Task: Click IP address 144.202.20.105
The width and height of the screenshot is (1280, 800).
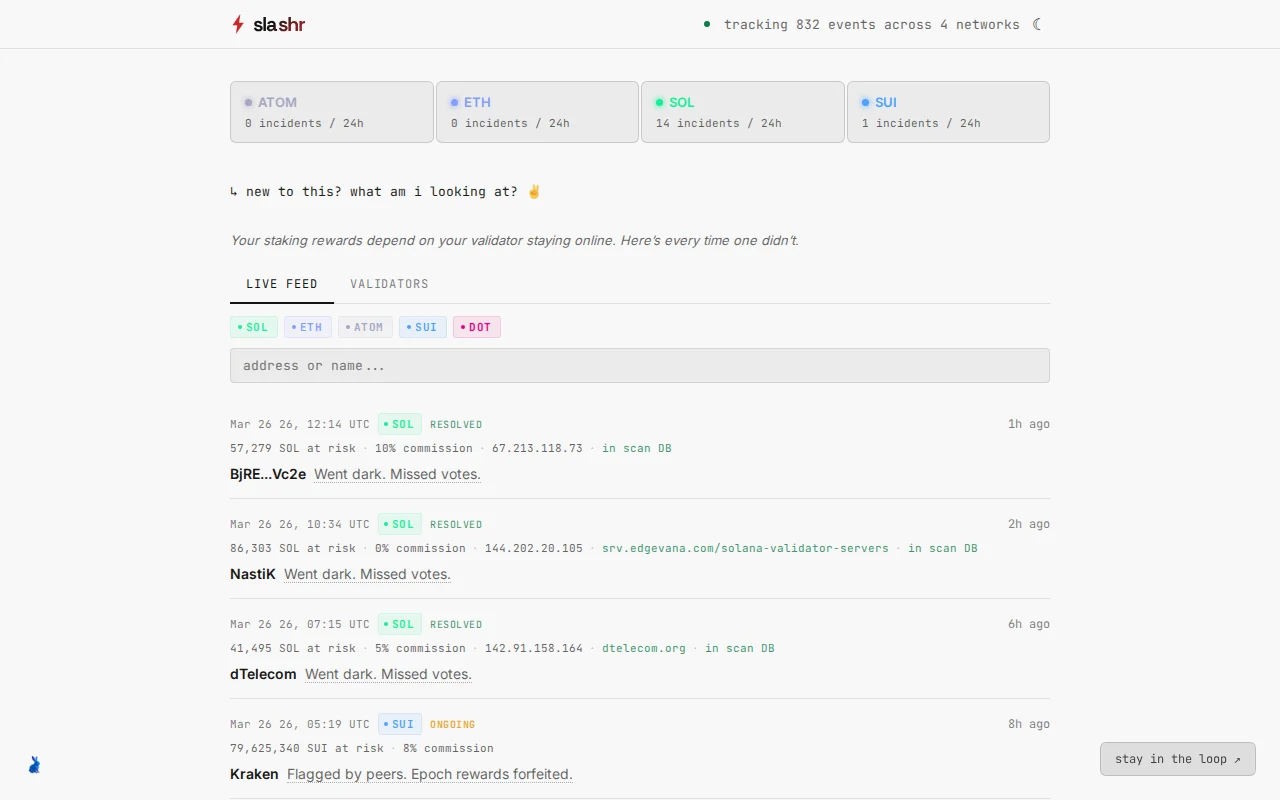Action: [x=534, y=548]
